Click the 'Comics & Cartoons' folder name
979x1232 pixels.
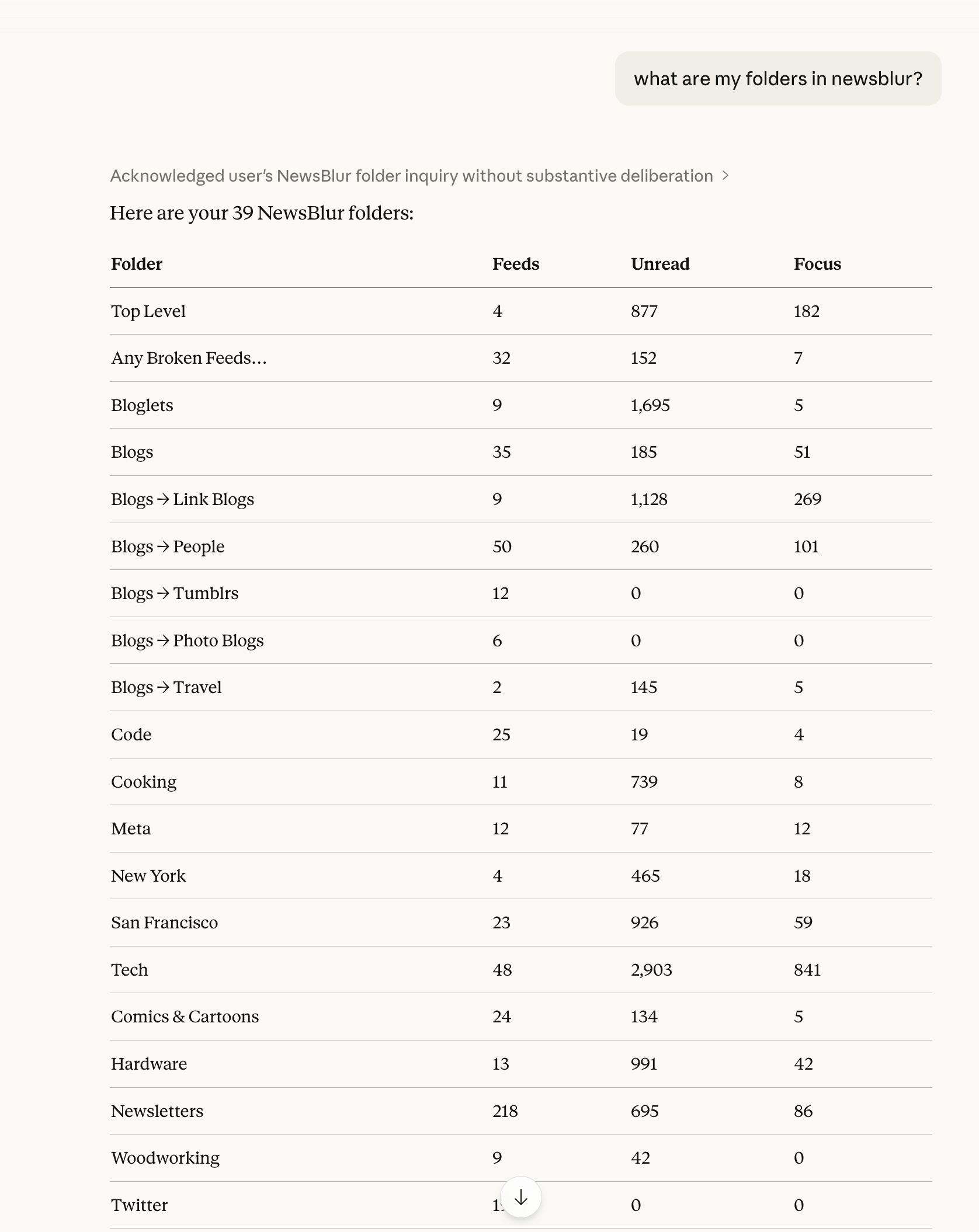click(185, 1017)
